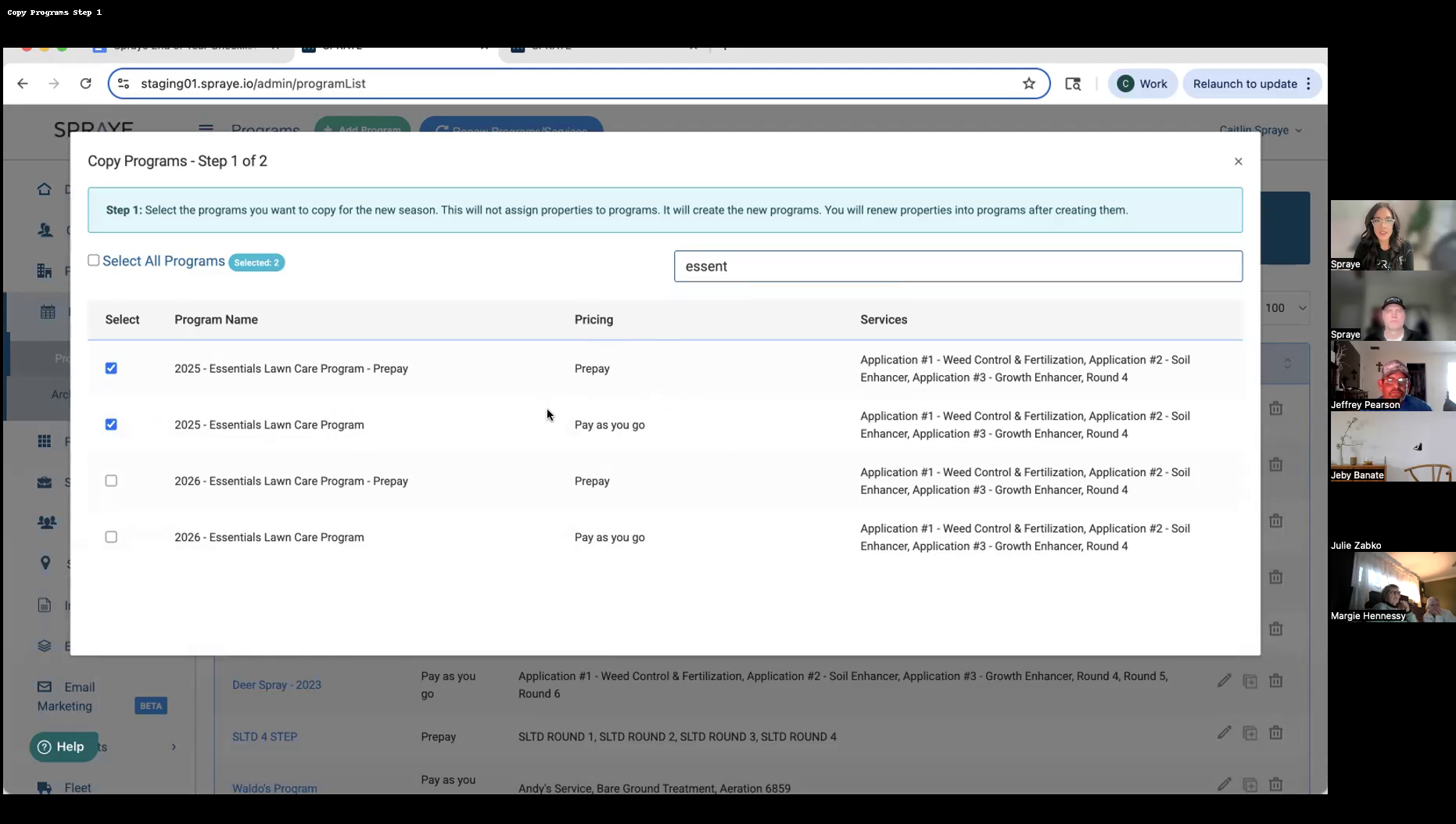Edit SLTD 4 STEP with the pencil icon

[x=1225, y=733]
